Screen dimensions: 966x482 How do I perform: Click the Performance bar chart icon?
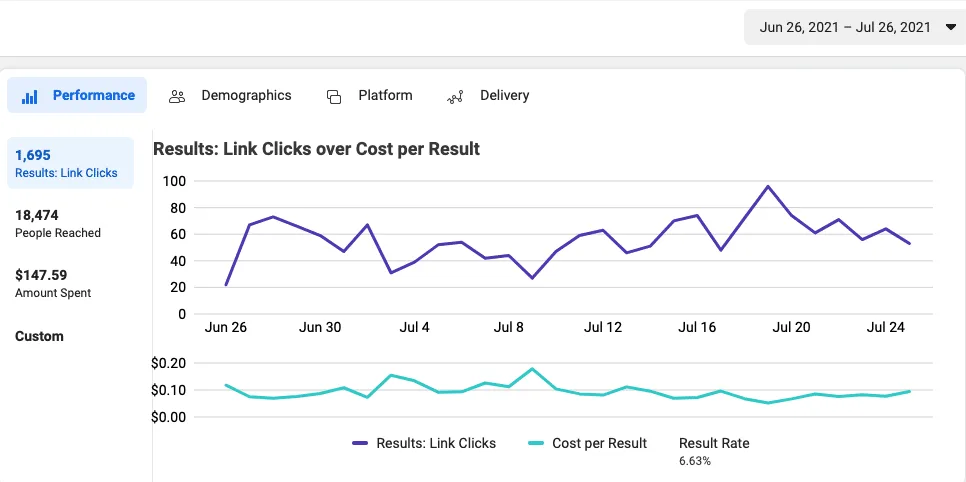(30, 96)
